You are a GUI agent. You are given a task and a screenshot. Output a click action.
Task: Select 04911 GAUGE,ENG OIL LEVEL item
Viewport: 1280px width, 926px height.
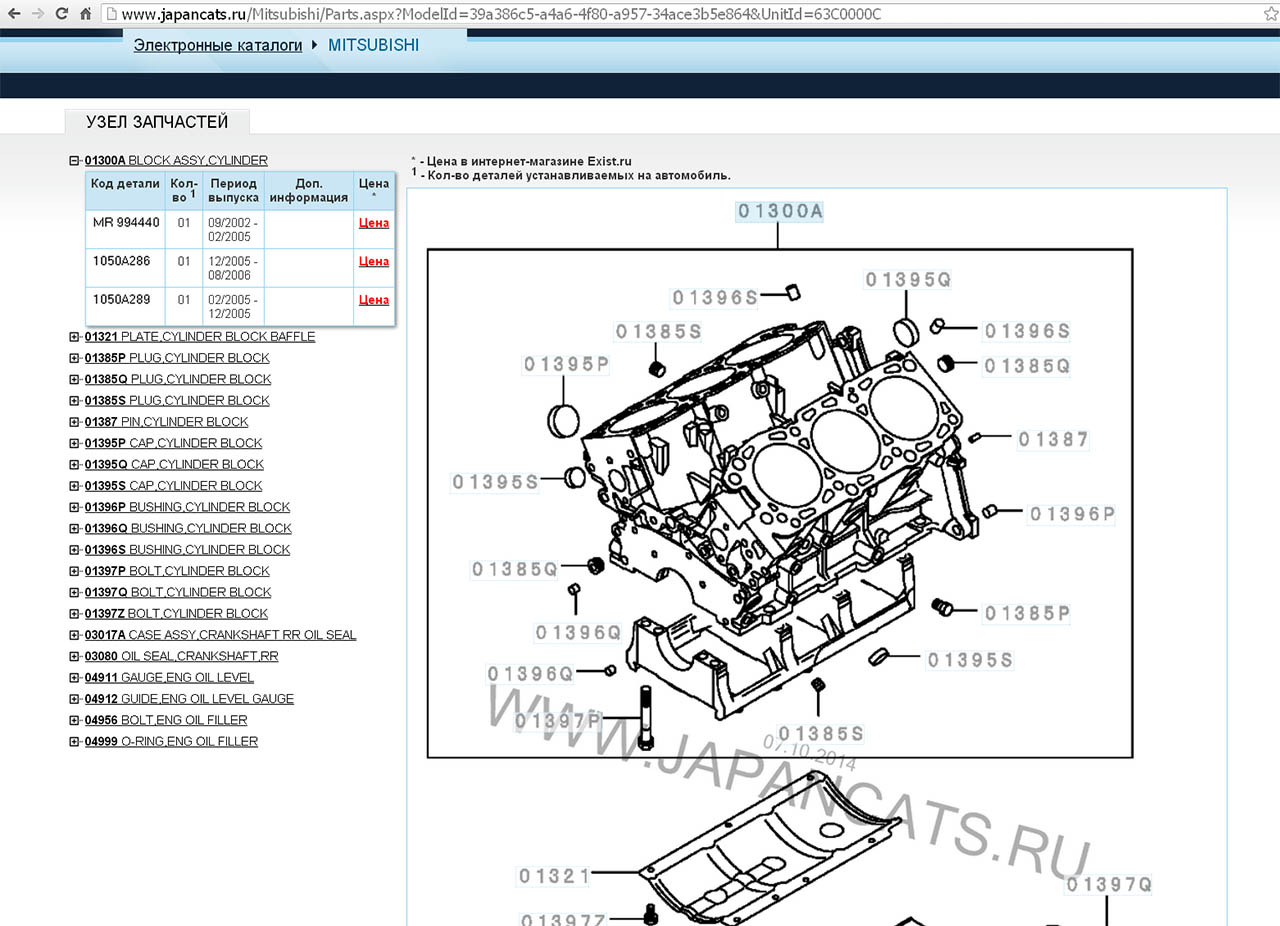pyautogui.click(x=169, y=678)
